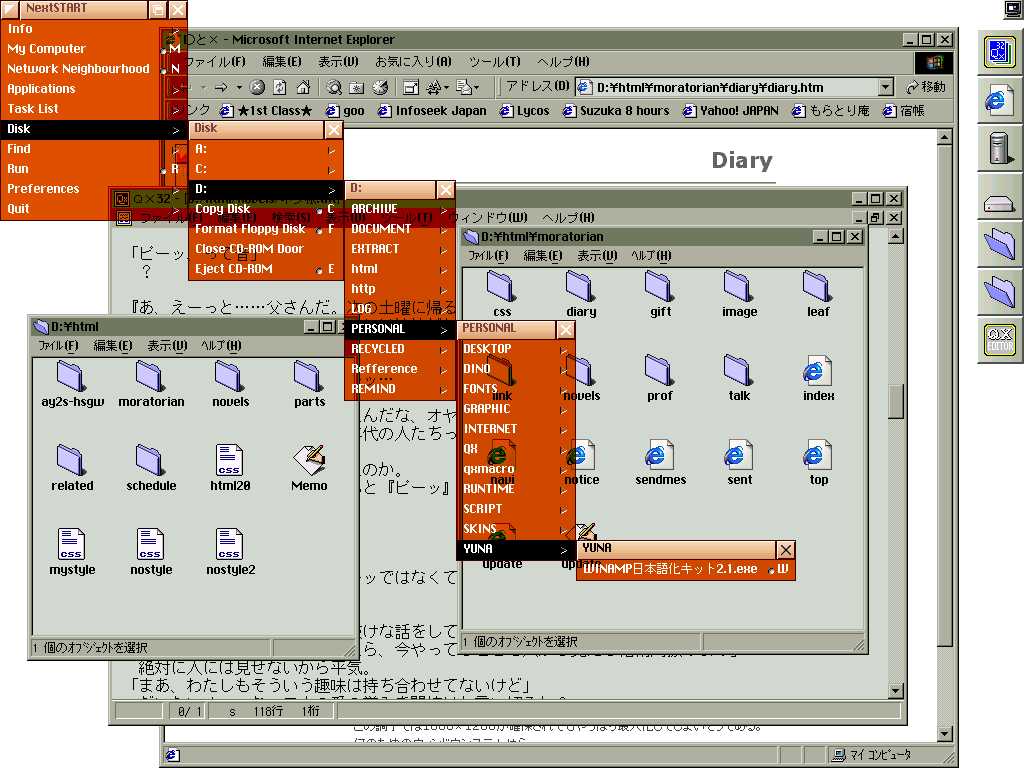The width and height of the screenshot is (1024, 768).
Task: Open the ★1st Class★ link
Action: tap(266, 111)
